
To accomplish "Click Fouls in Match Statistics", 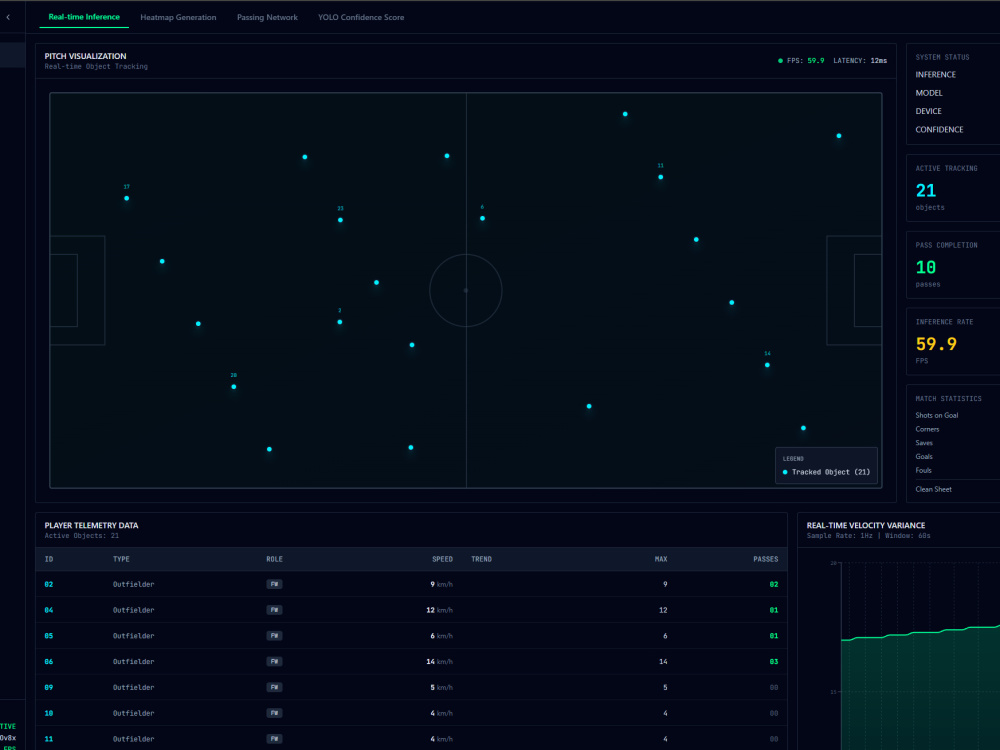I will 923,470.
